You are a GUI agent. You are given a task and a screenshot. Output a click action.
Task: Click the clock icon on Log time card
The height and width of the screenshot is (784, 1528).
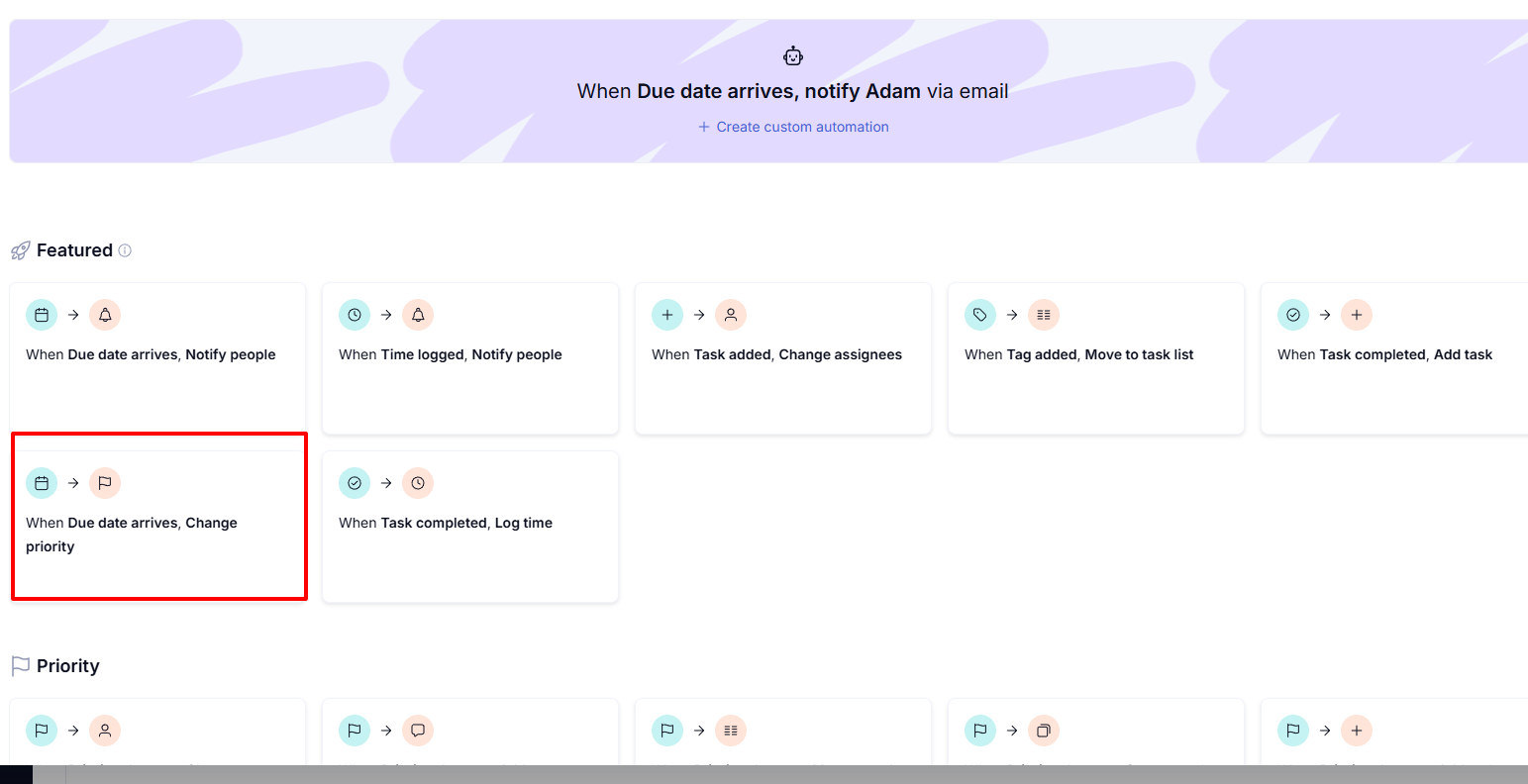click(x=418, y=482)
